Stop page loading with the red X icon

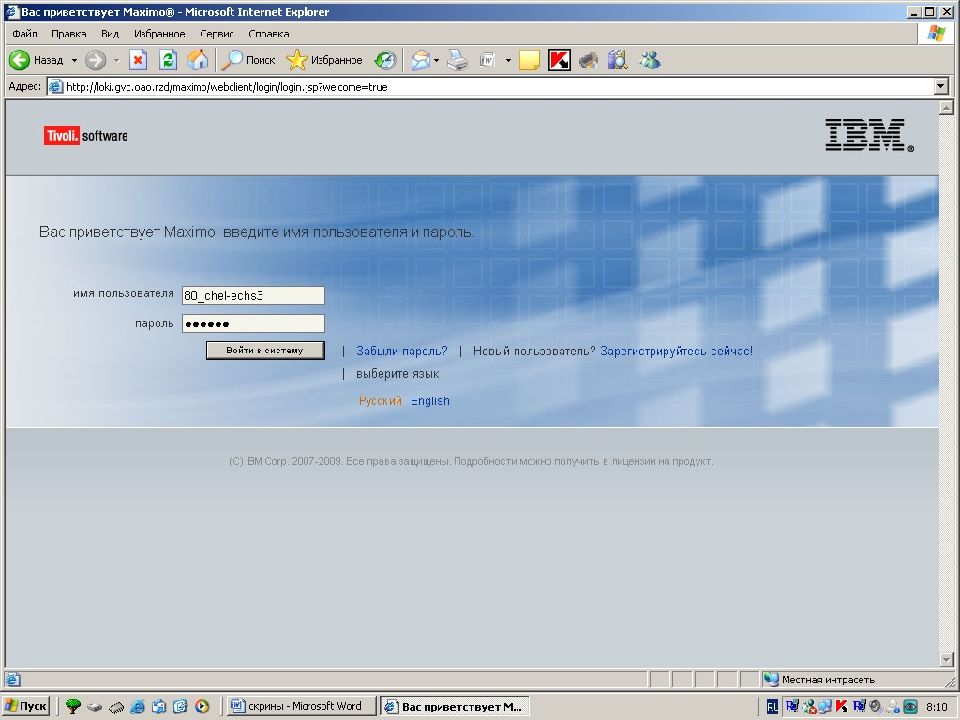pos(138,60)
